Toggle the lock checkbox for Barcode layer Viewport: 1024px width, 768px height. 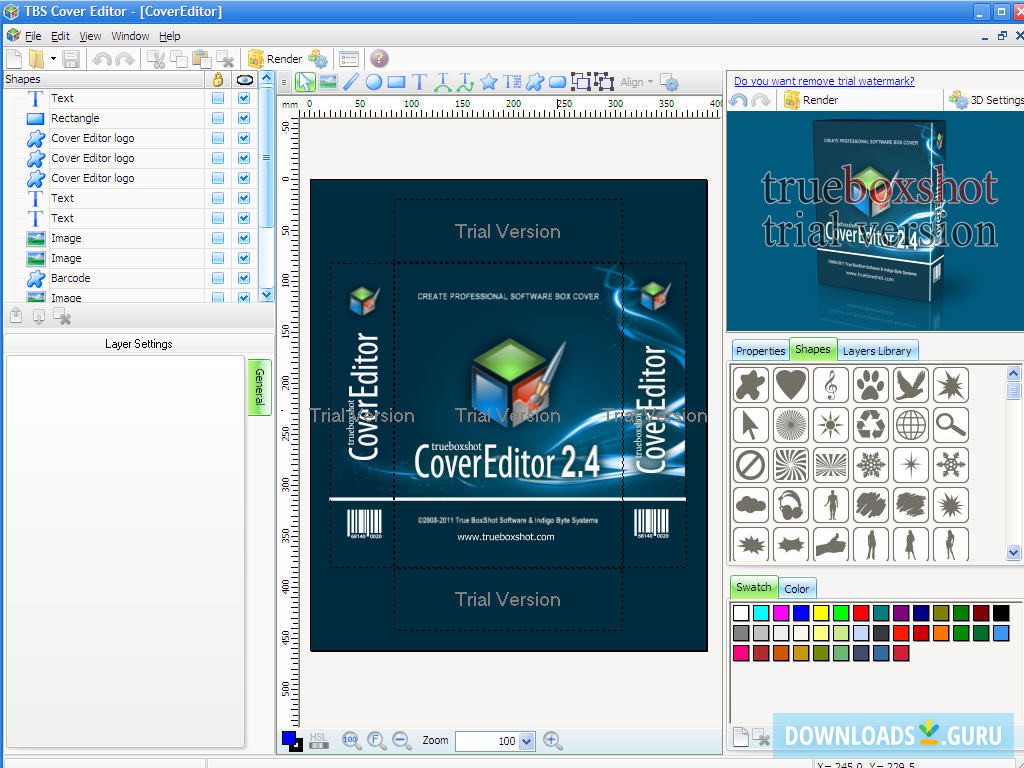(x=218, y=278)
